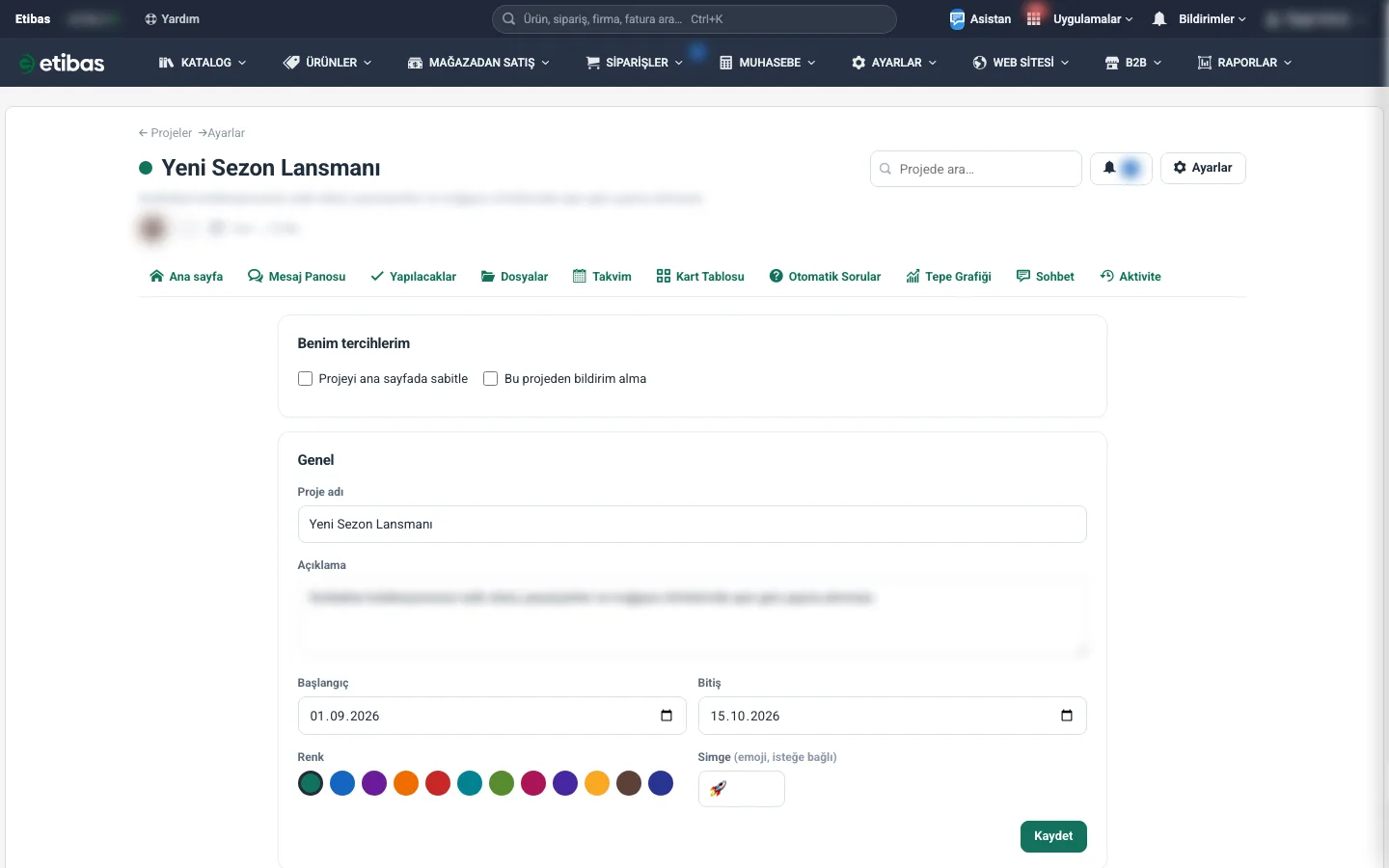Click the Uygulamalar grid icon

[x=1034, y=19]
